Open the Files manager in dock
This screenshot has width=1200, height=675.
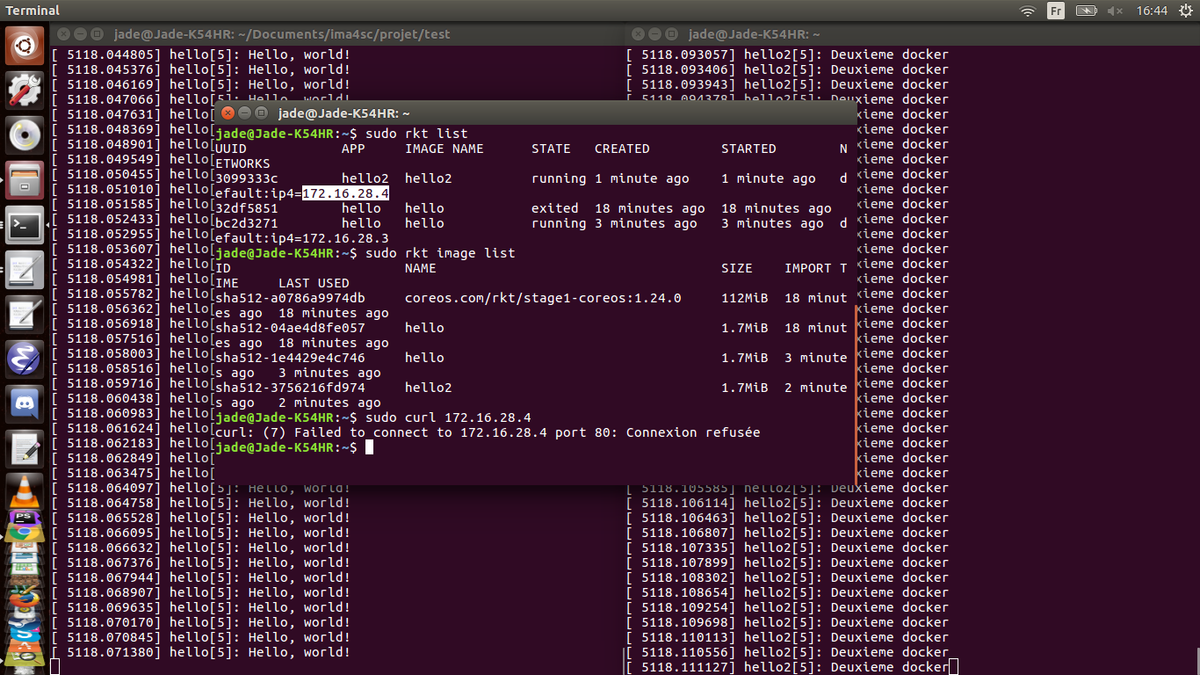coord(24,180)
